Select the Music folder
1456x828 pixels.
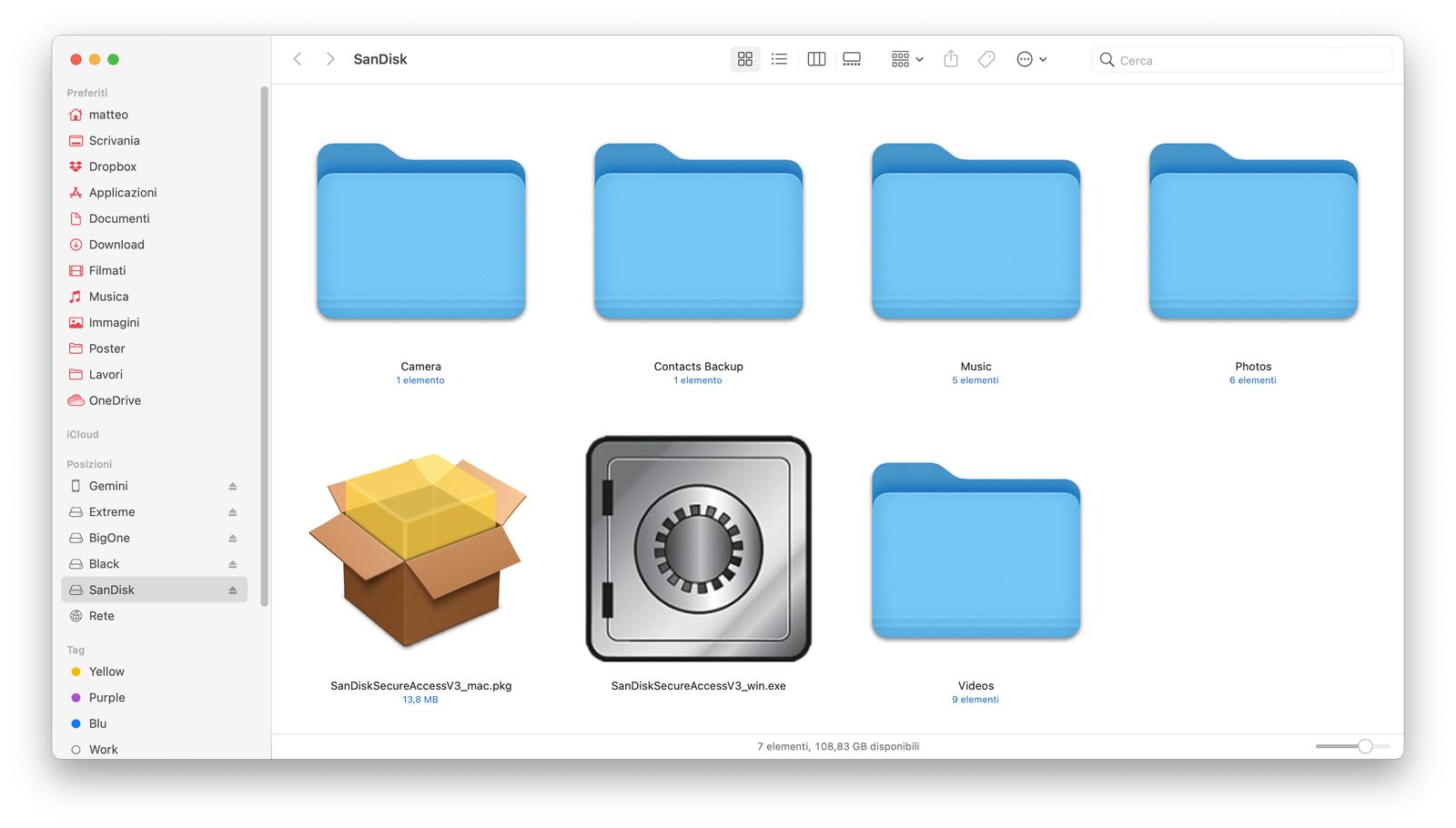pyautogui.click(x=976, y=231)
